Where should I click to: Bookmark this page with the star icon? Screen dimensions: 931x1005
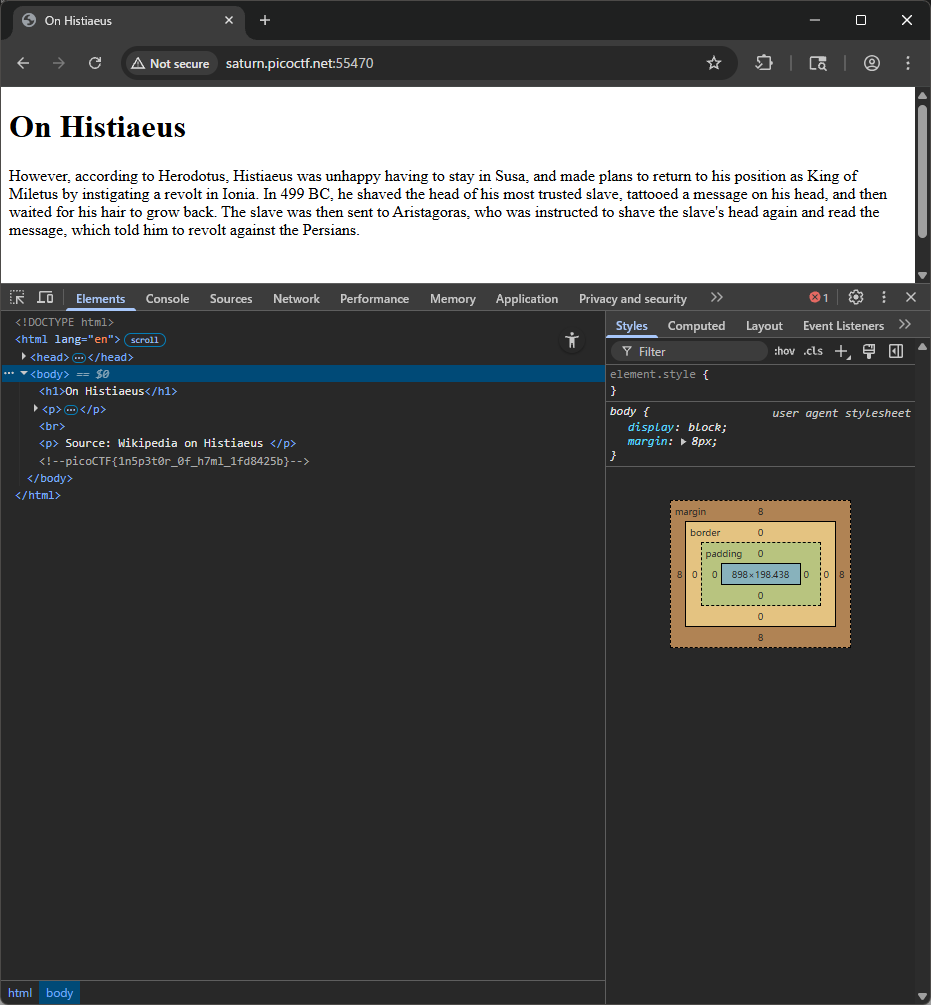tap(714, 63)
